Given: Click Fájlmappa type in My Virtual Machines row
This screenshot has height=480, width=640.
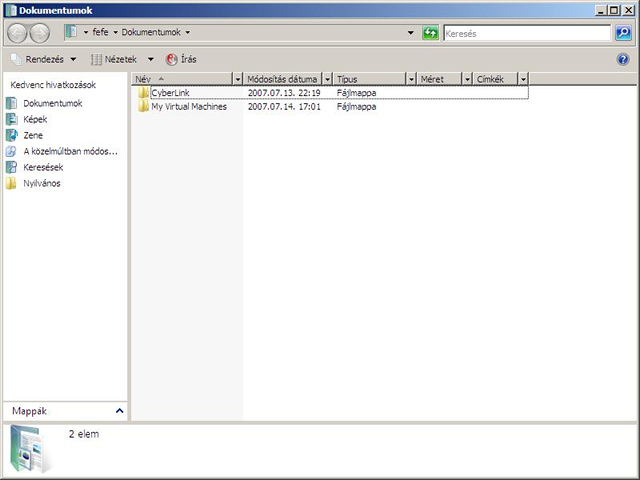Looking at the screenshot, I should (x=356, y=107).
